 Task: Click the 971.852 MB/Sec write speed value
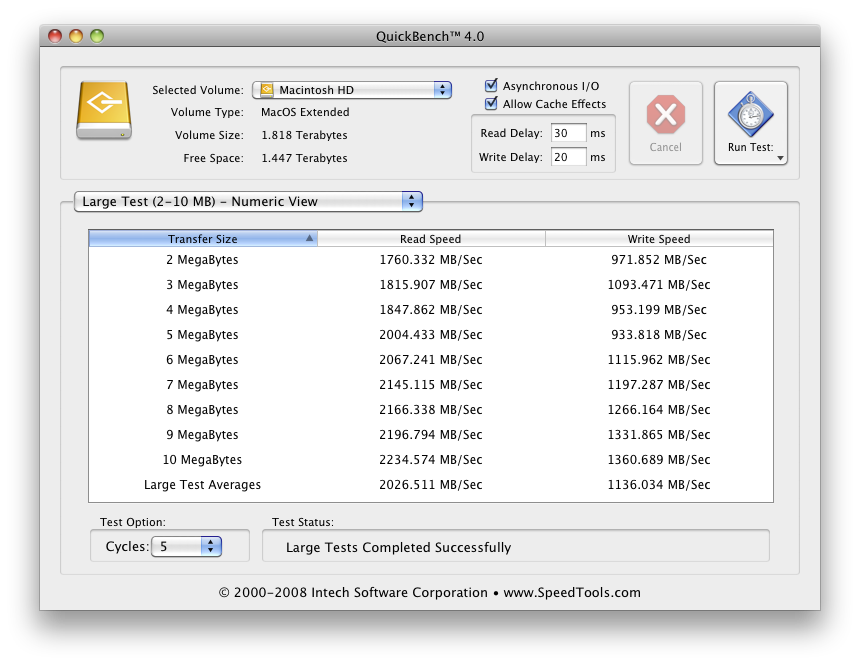(659, 260)
